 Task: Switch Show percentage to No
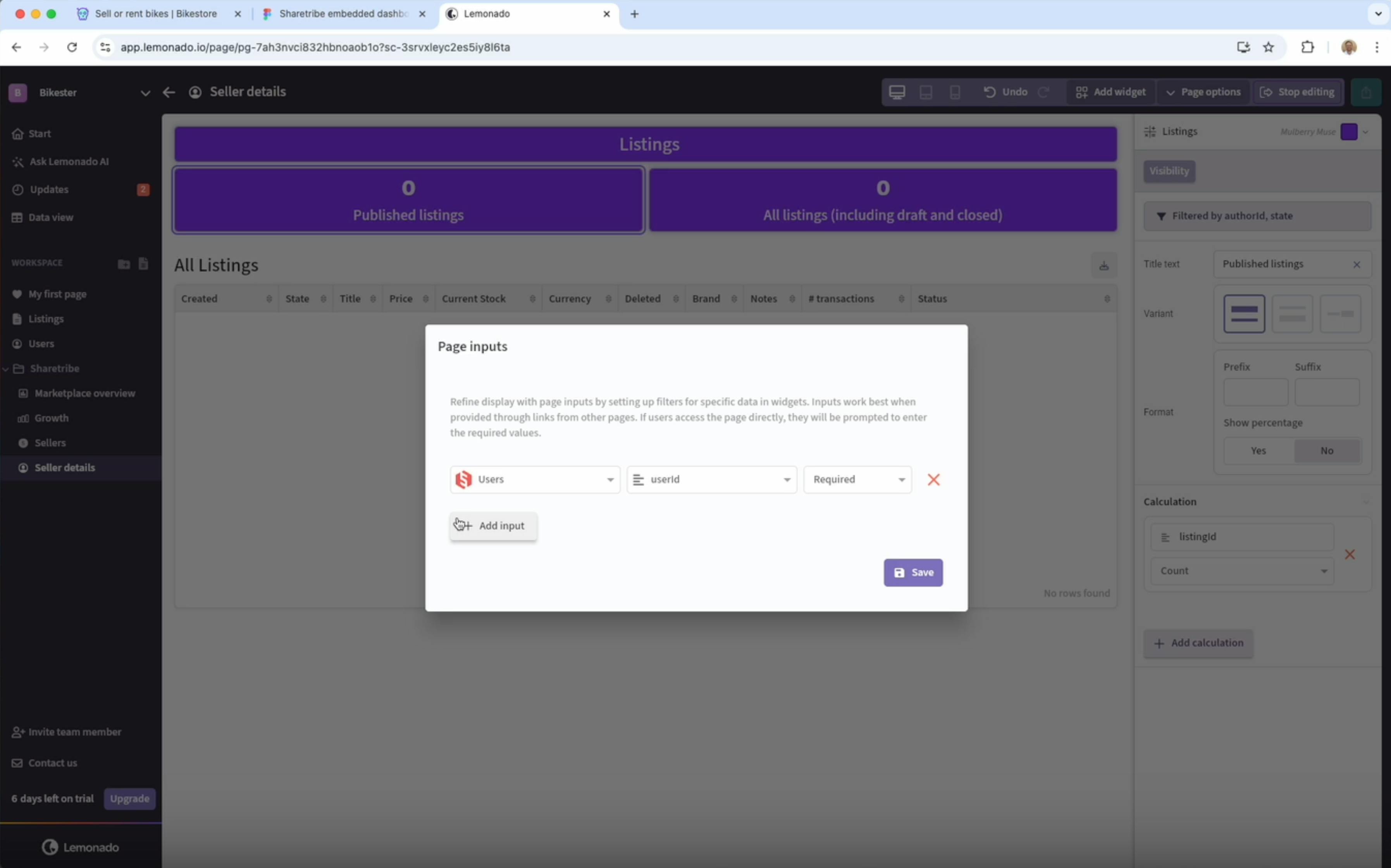[x=1327, y=450]
